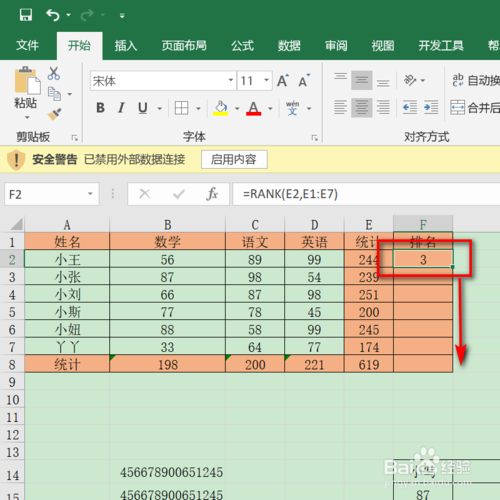Open Customize Quick Access Toolbar dropdown
This screenshot has height=500, width=500.
click(122, 15)
